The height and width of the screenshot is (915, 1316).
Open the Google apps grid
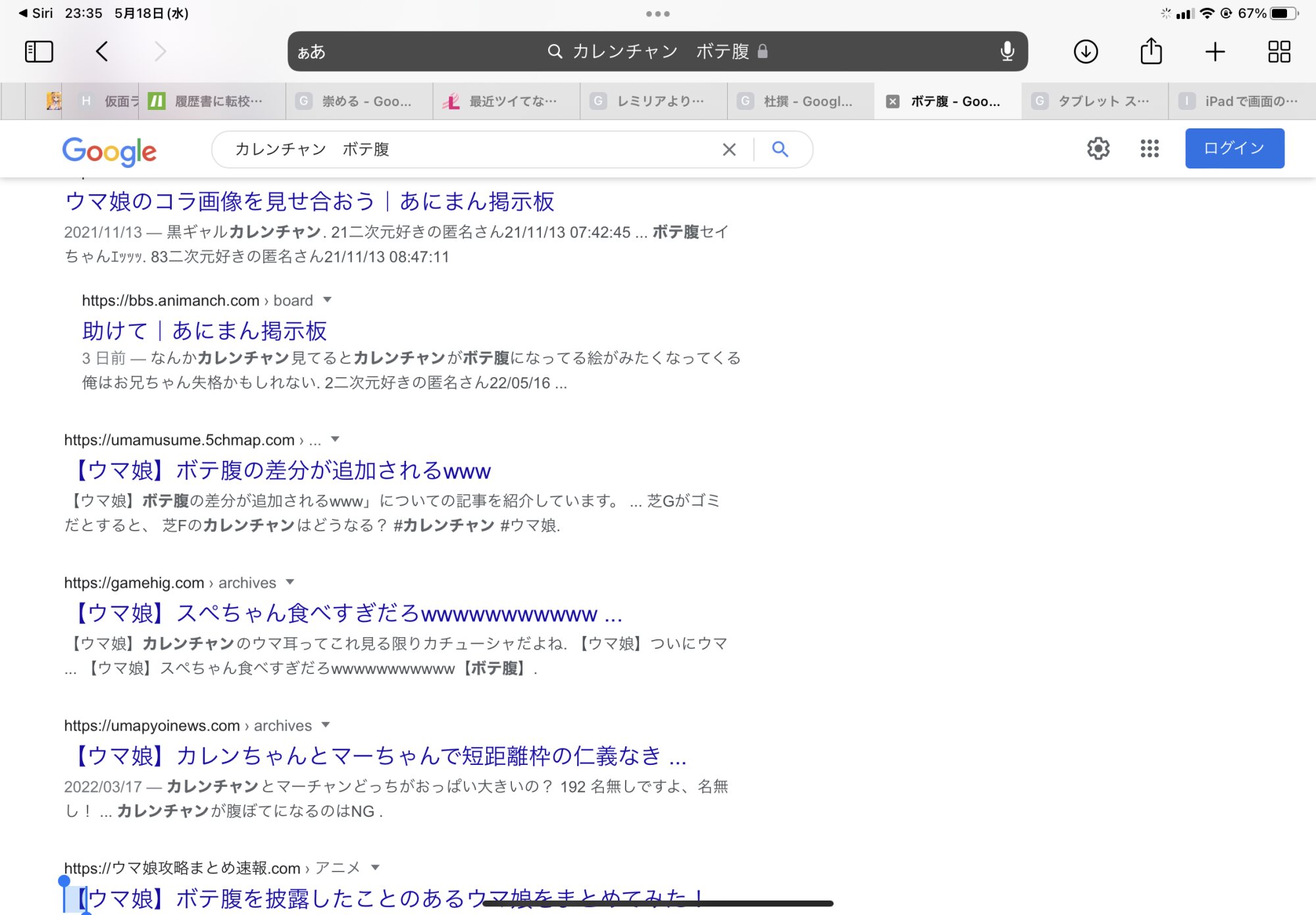click(1149, 149)
